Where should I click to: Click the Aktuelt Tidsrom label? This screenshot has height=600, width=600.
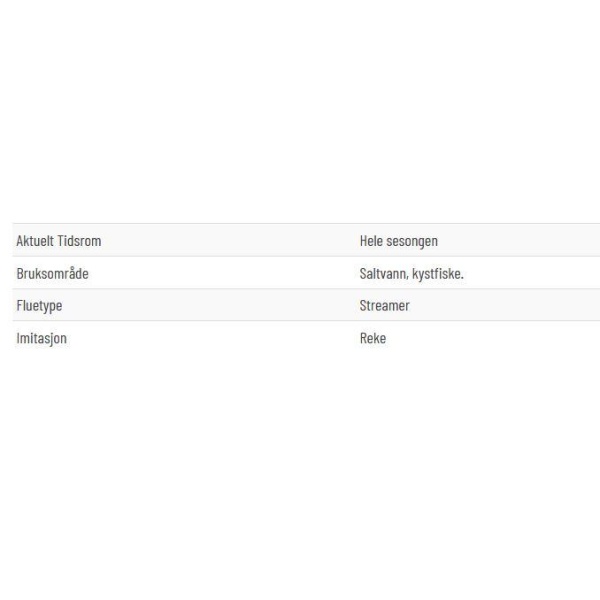click(59, 241)
